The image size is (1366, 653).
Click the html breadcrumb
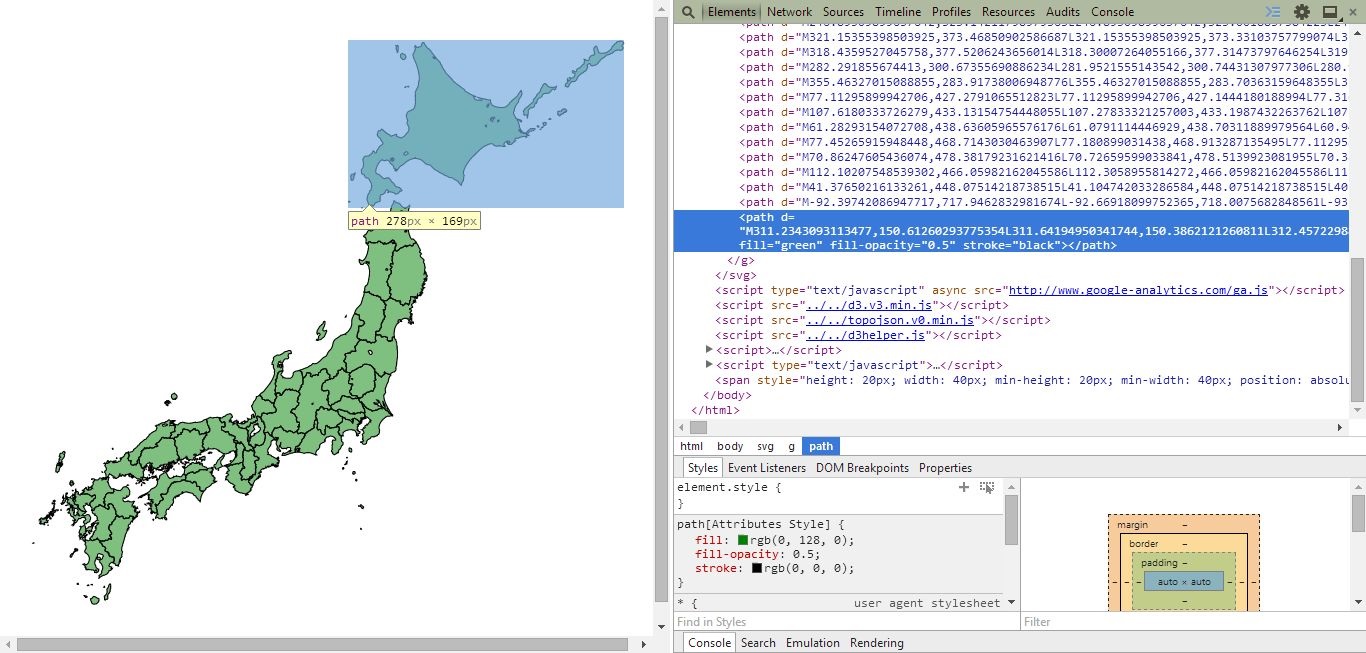[x=691, y=446]
